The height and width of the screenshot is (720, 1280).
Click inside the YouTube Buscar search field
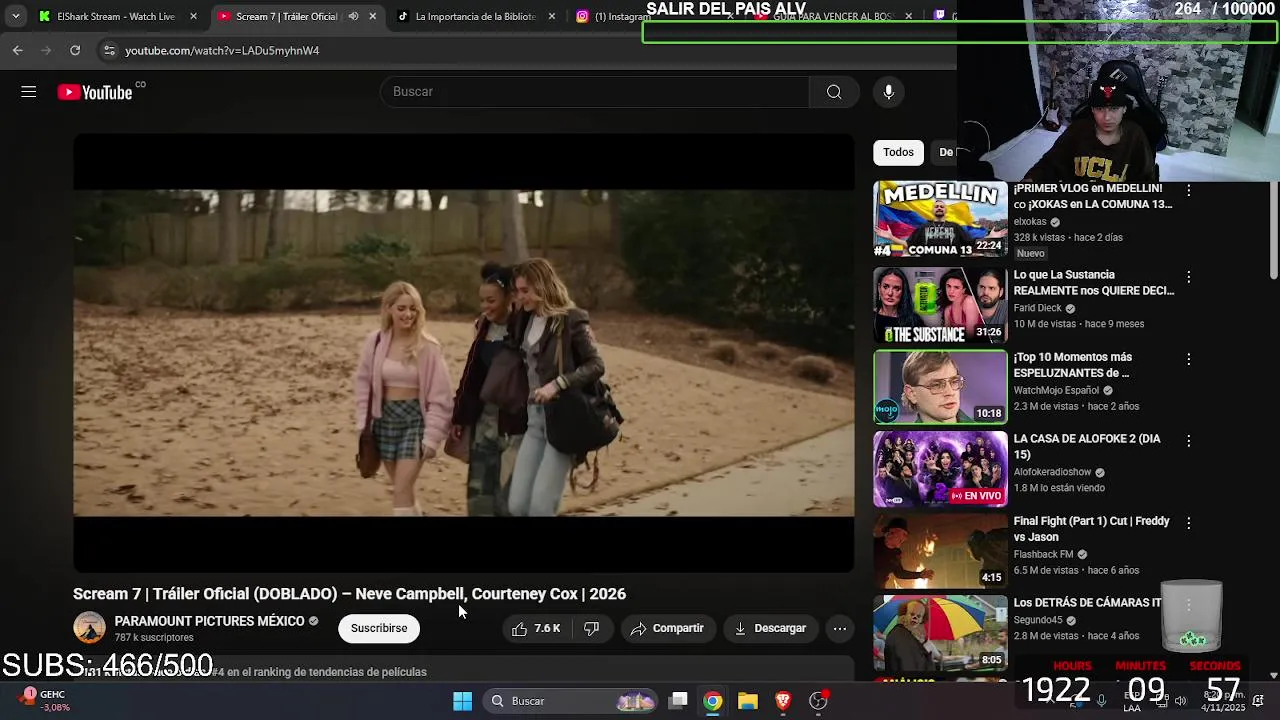point(595,92)
